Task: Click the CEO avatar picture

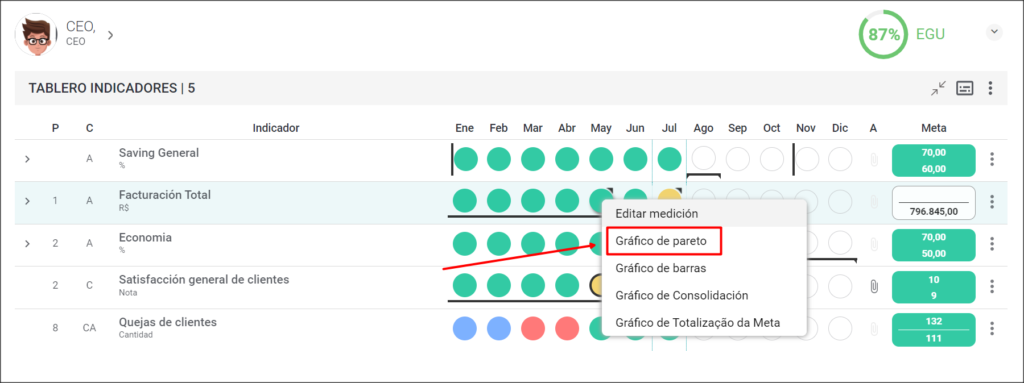Action: (36, 35)
